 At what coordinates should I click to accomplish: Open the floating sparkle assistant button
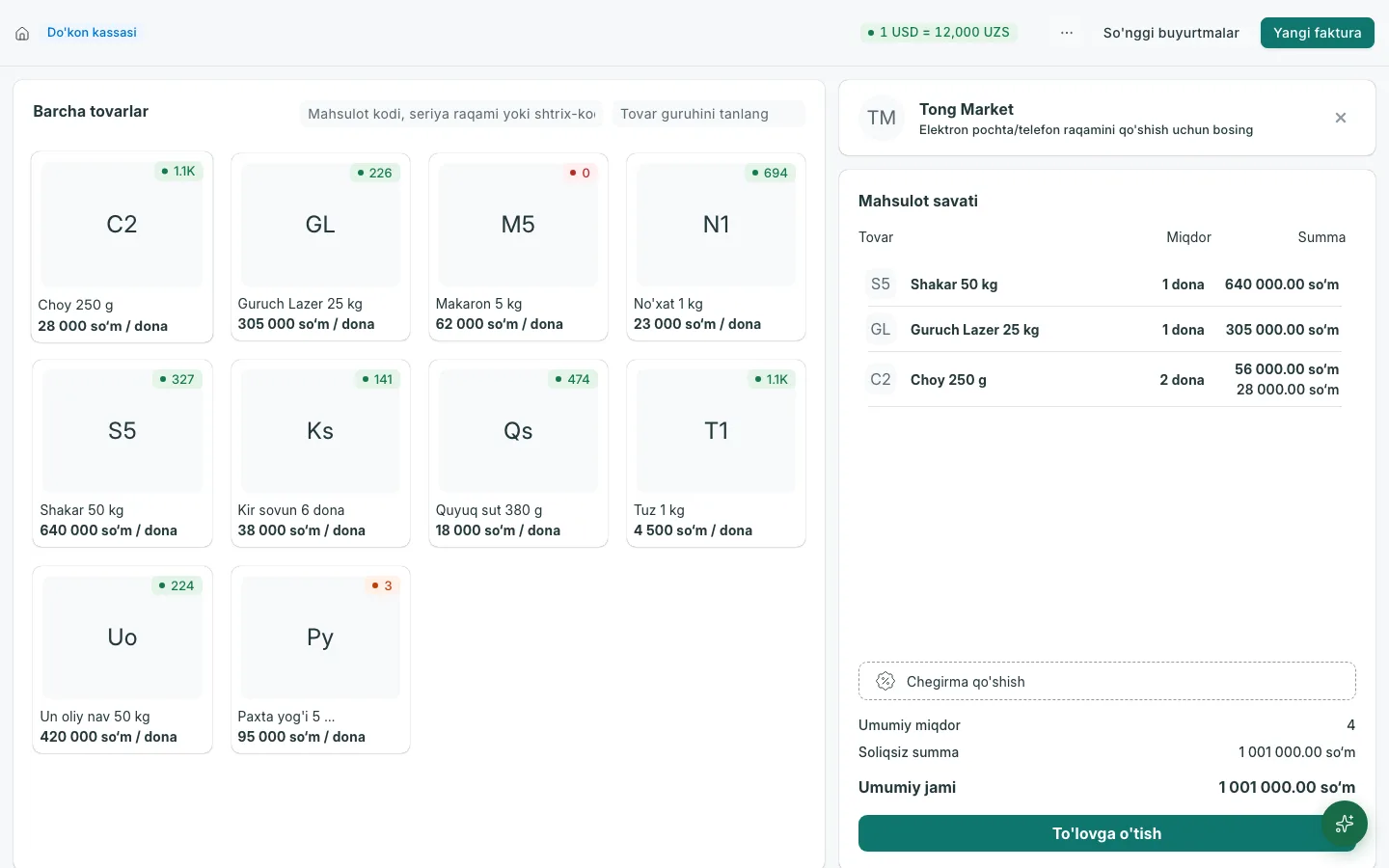point(1345,824)
